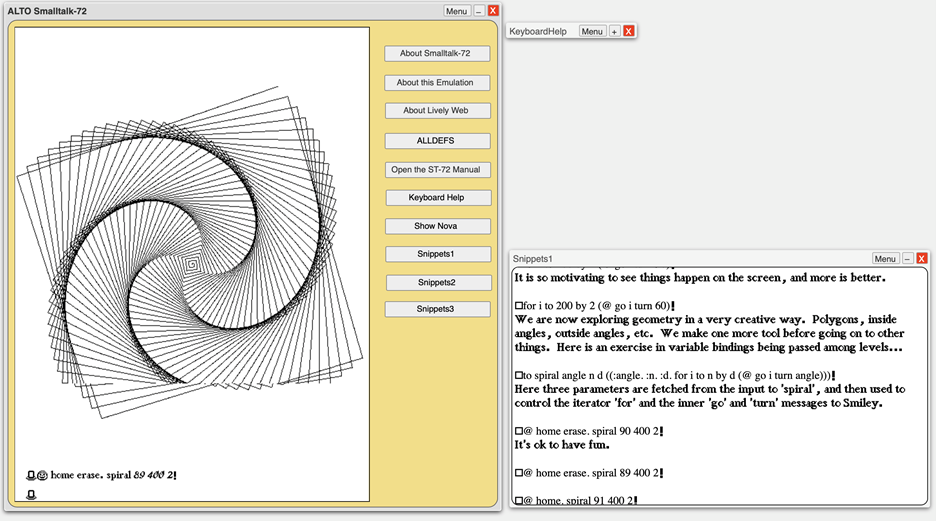Click the square marker before 'for i to 200'

(518, 304)
